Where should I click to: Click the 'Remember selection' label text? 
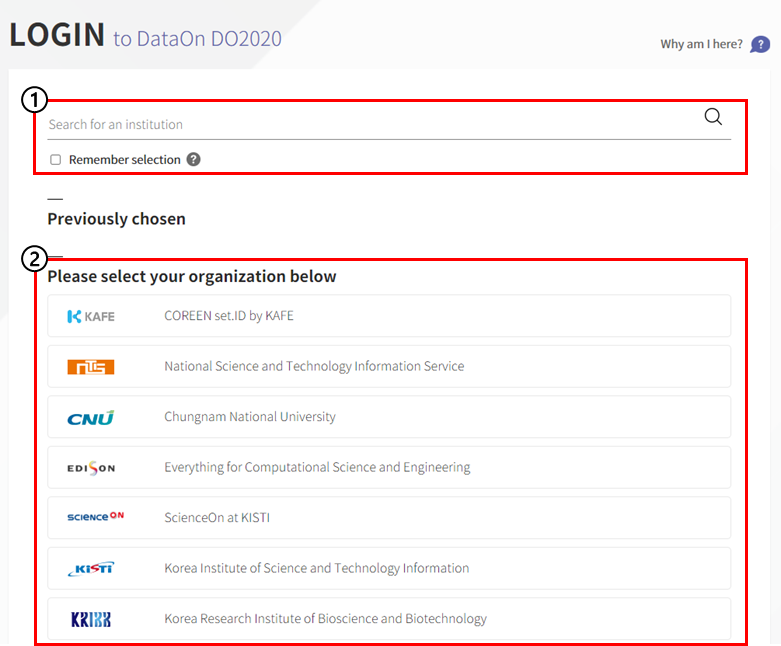[125, 159]
